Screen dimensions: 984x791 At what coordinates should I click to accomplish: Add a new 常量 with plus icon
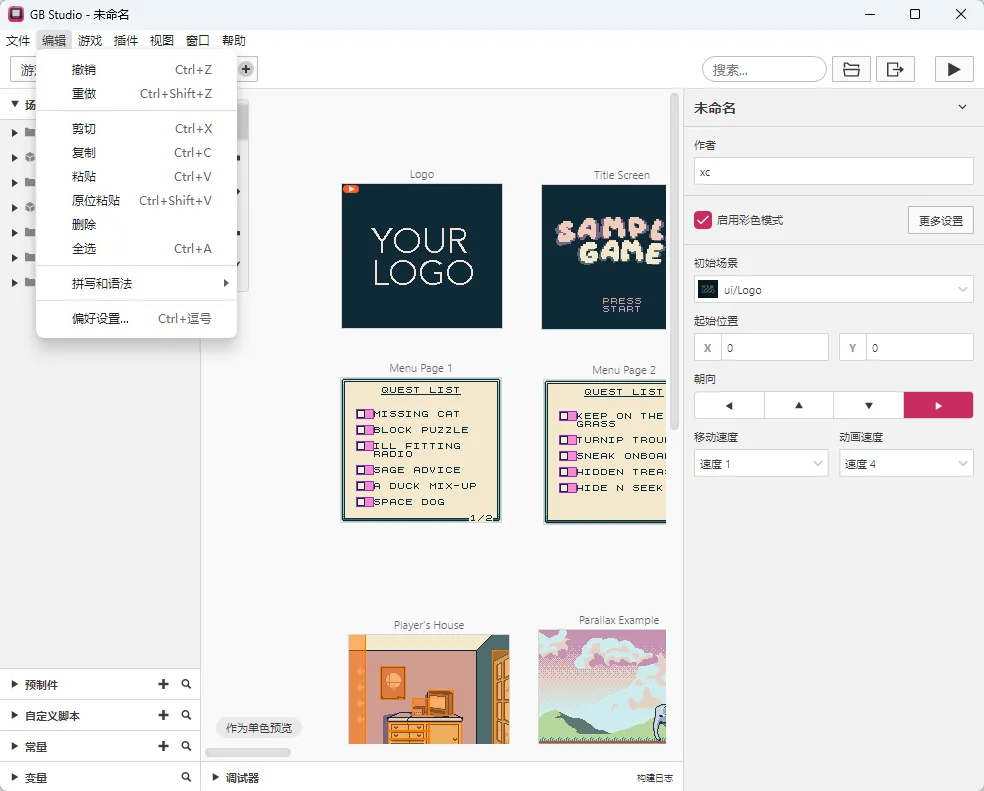click(x=163, y=745)
